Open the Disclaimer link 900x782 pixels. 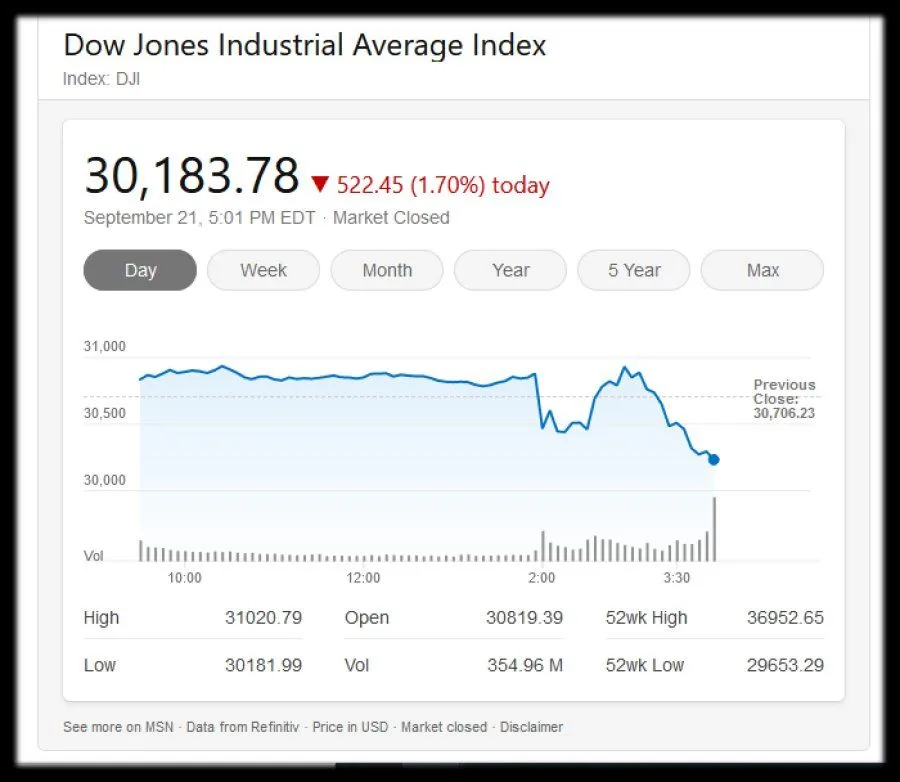[531, 727]
